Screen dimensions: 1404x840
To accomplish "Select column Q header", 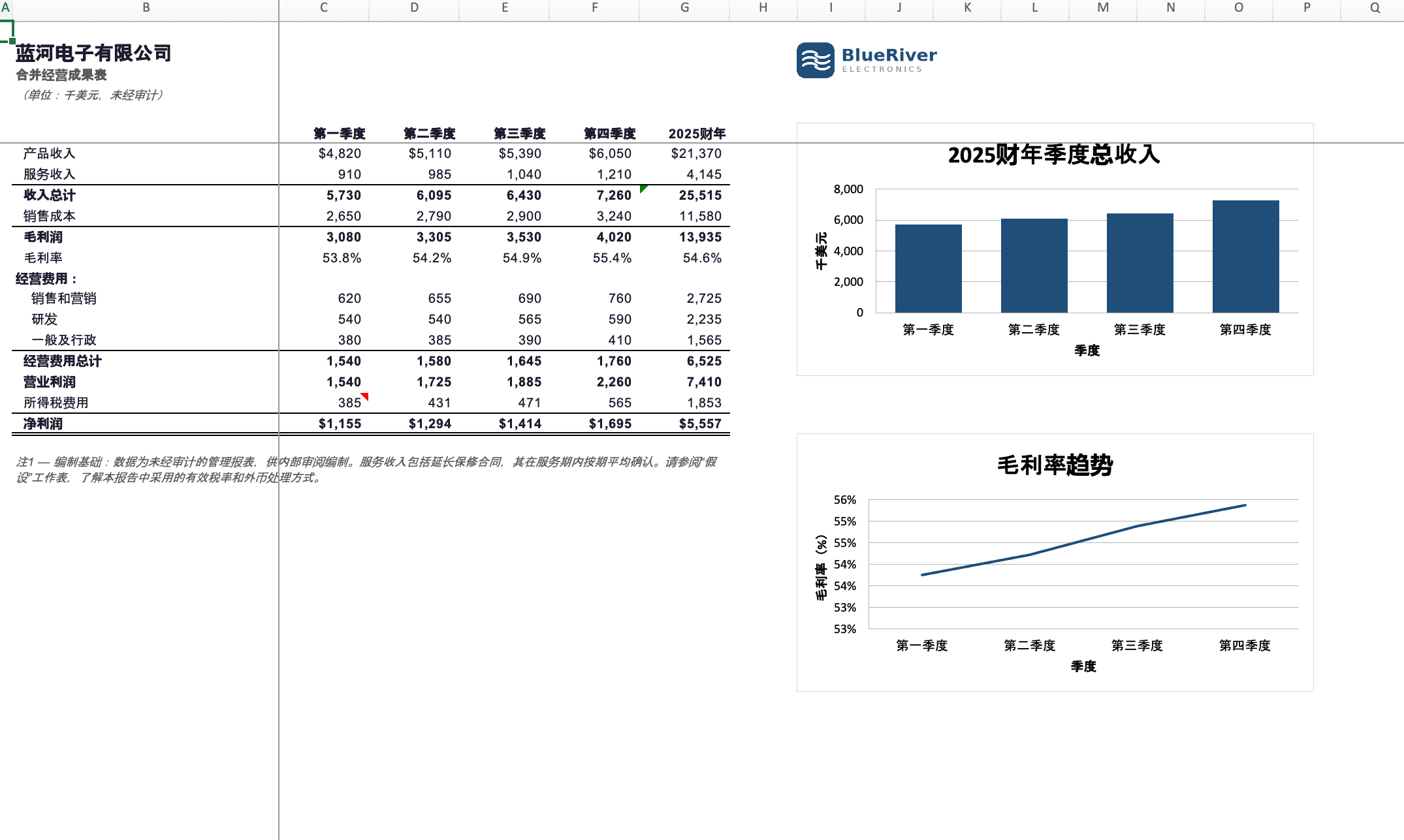I will point(1375,8).
